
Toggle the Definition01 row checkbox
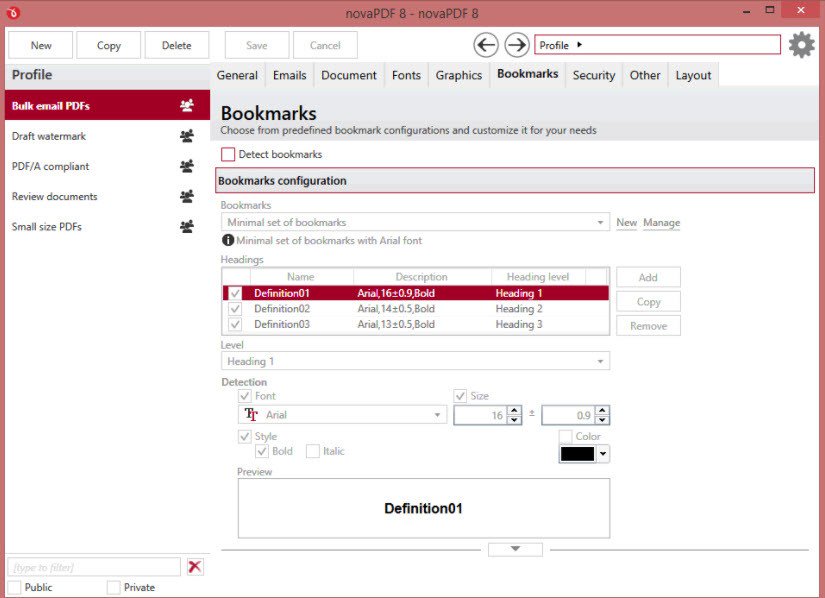click(235, 293)
